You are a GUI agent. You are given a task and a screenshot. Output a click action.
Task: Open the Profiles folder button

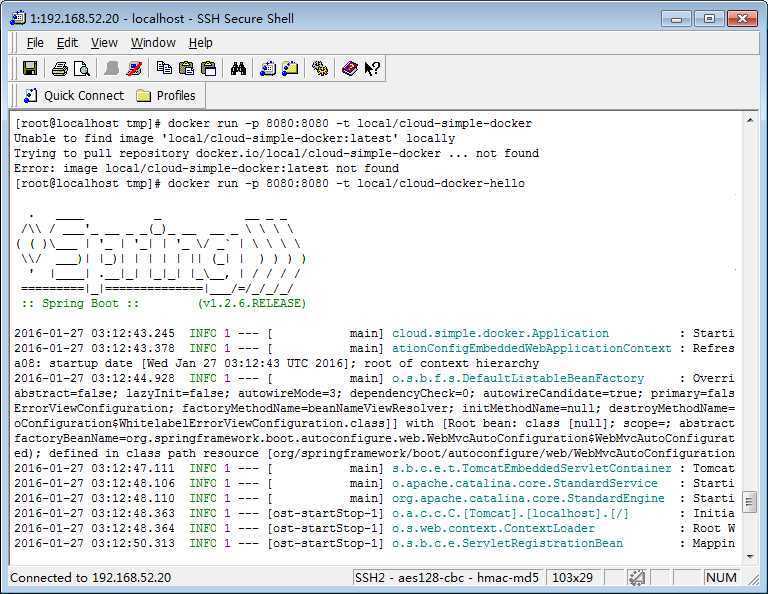pos(166,95)
